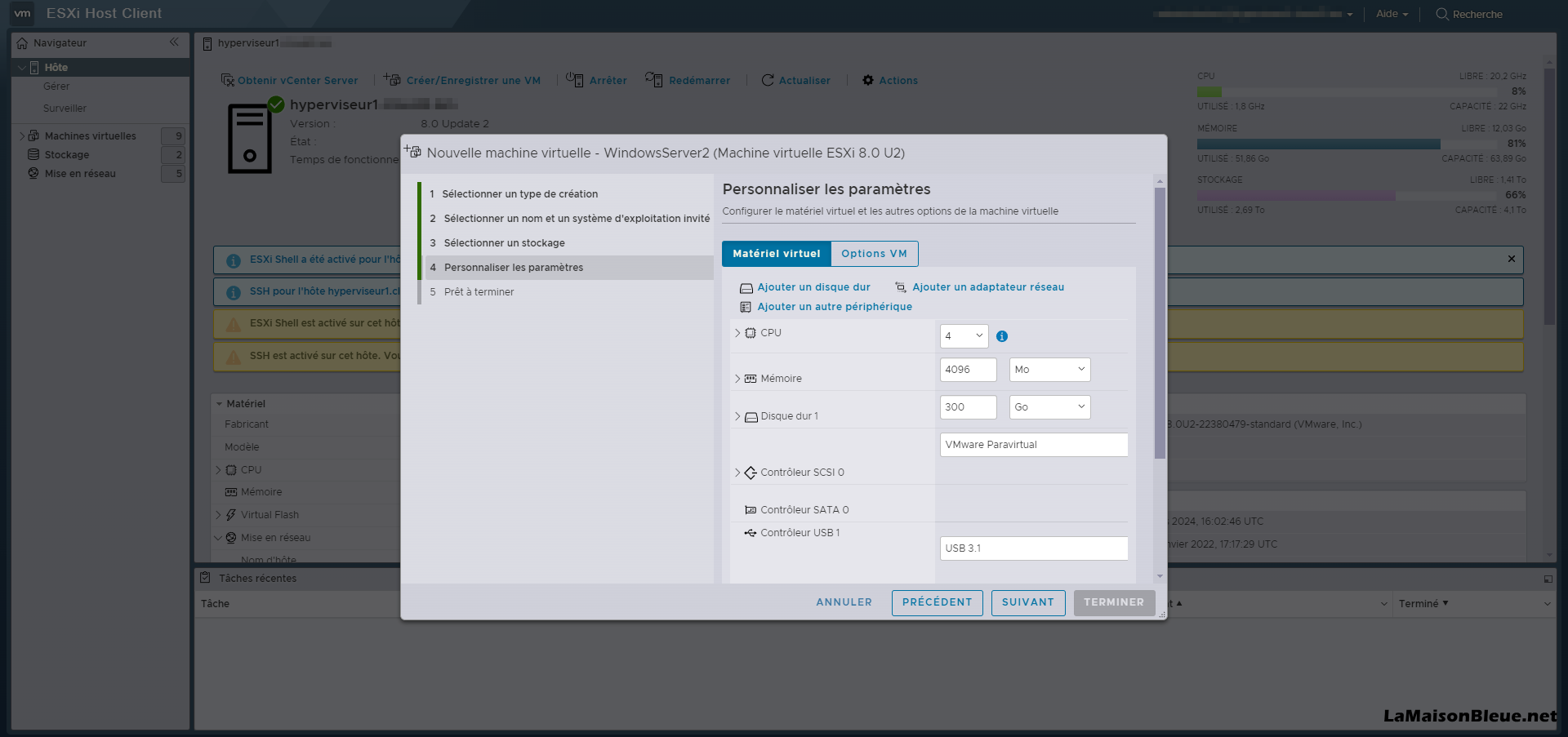1568x737 pixels.
Task: Open the disk size unit Go dropdown
Action: tap(1050, 407)
